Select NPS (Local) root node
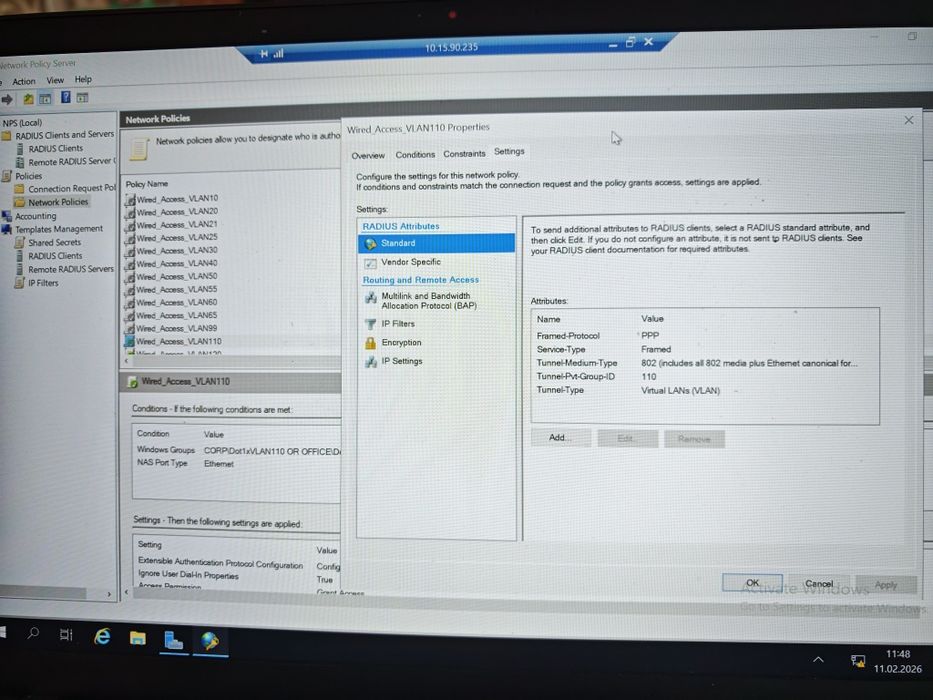Image resolution: width=933 pixels, height=700 pixels. (x=22, y=123)
